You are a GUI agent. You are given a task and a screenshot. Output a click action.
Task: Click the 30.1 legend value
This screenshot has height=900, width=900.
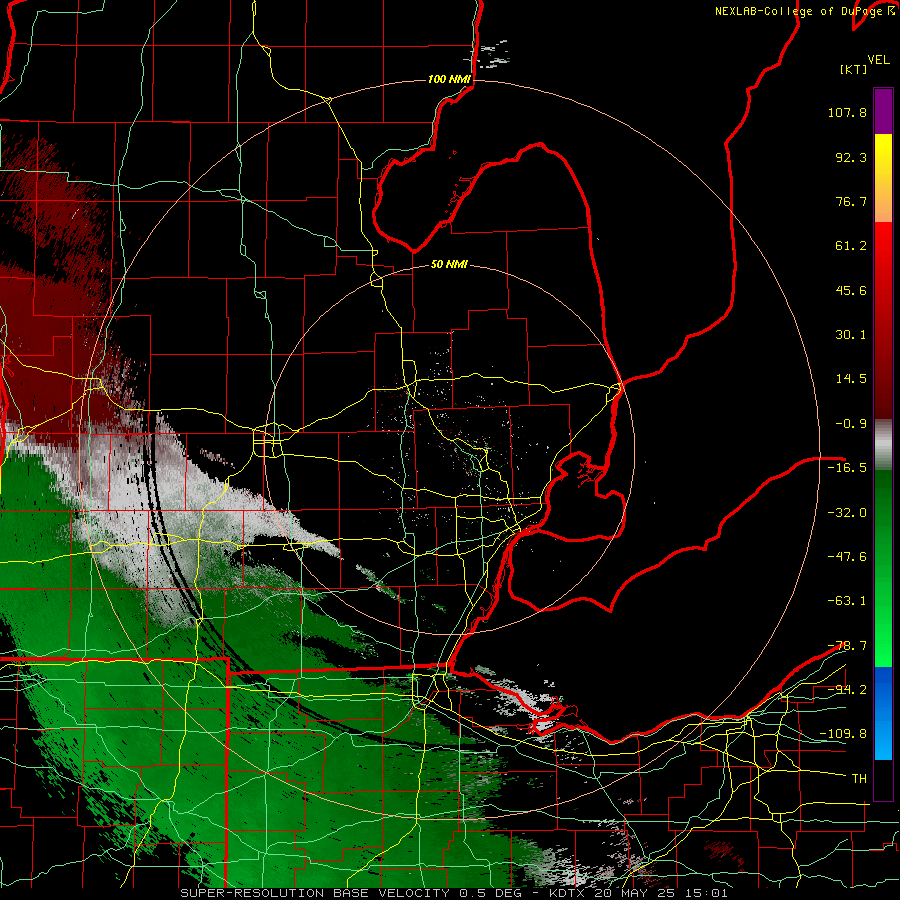851,335
